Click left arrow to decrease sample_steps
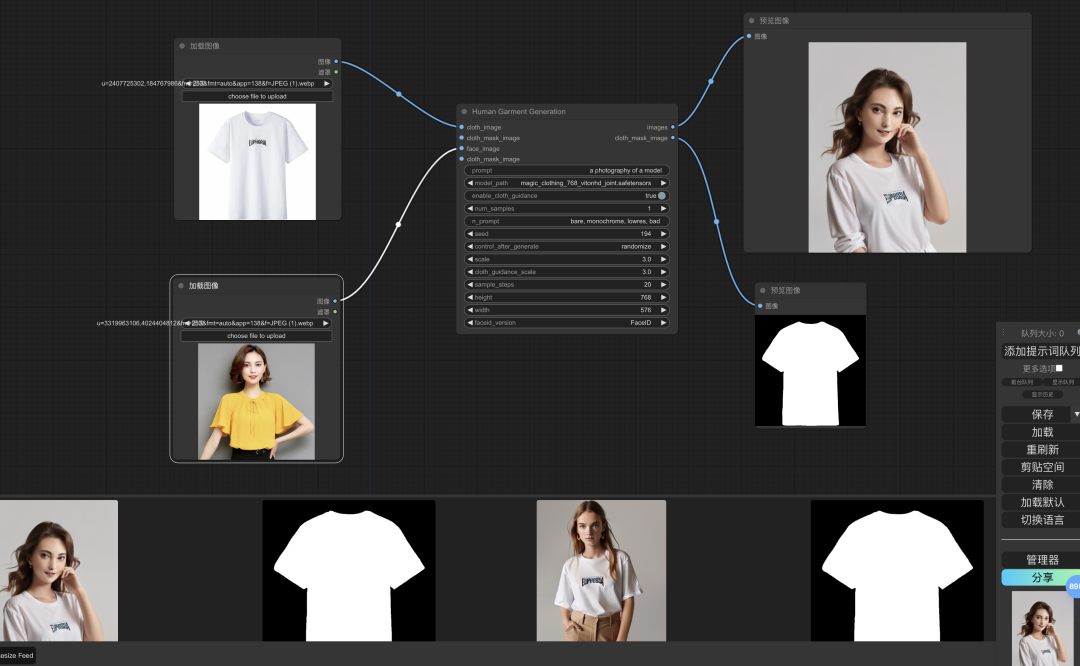 (471, 285)
